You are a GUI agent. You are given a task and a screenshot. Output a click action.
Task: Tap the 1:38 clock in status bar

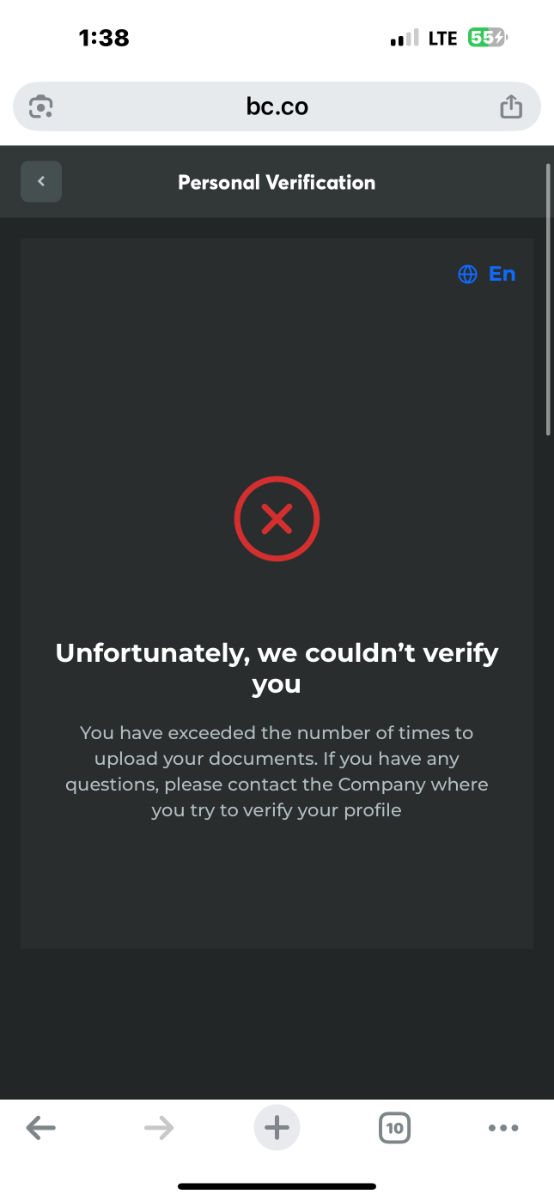pos(104,38)
